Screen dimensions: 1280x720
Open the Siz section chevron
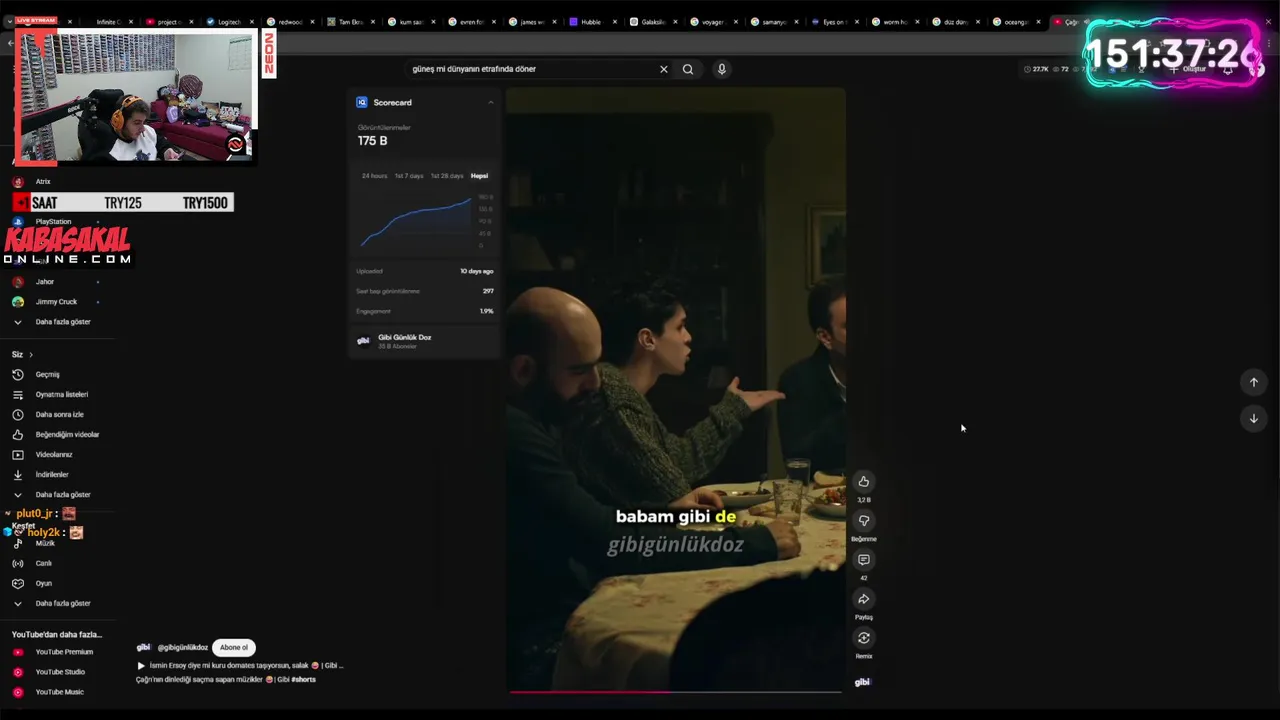coord(30,354)
